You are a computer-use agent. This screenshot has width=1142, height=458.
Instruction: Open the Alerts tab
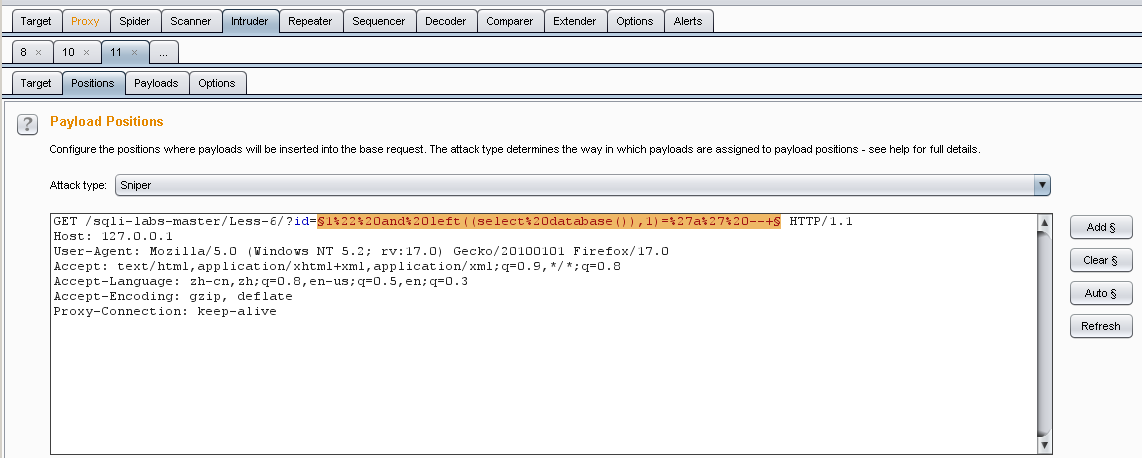pos(689,21)
